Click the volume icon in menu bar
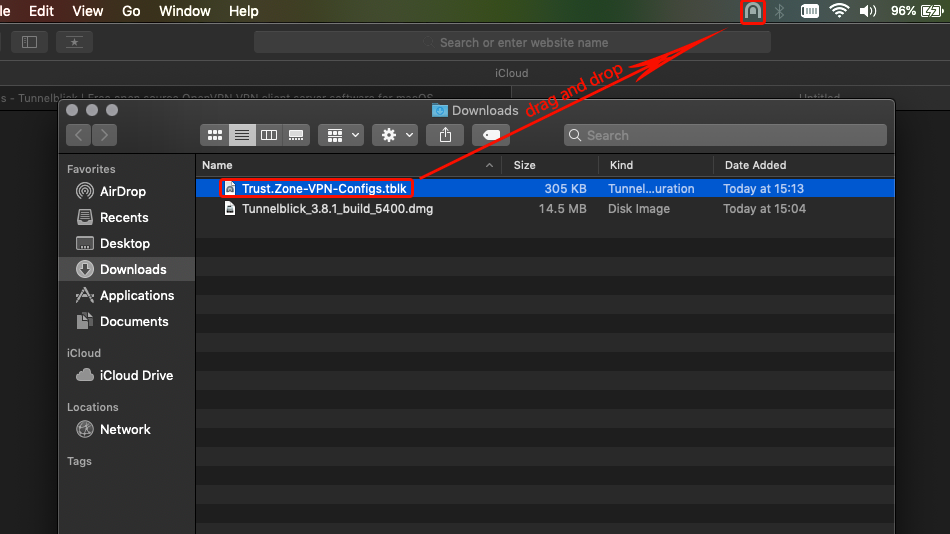The width and height of the screenshot is (950, 534). (x=867, y=12)
